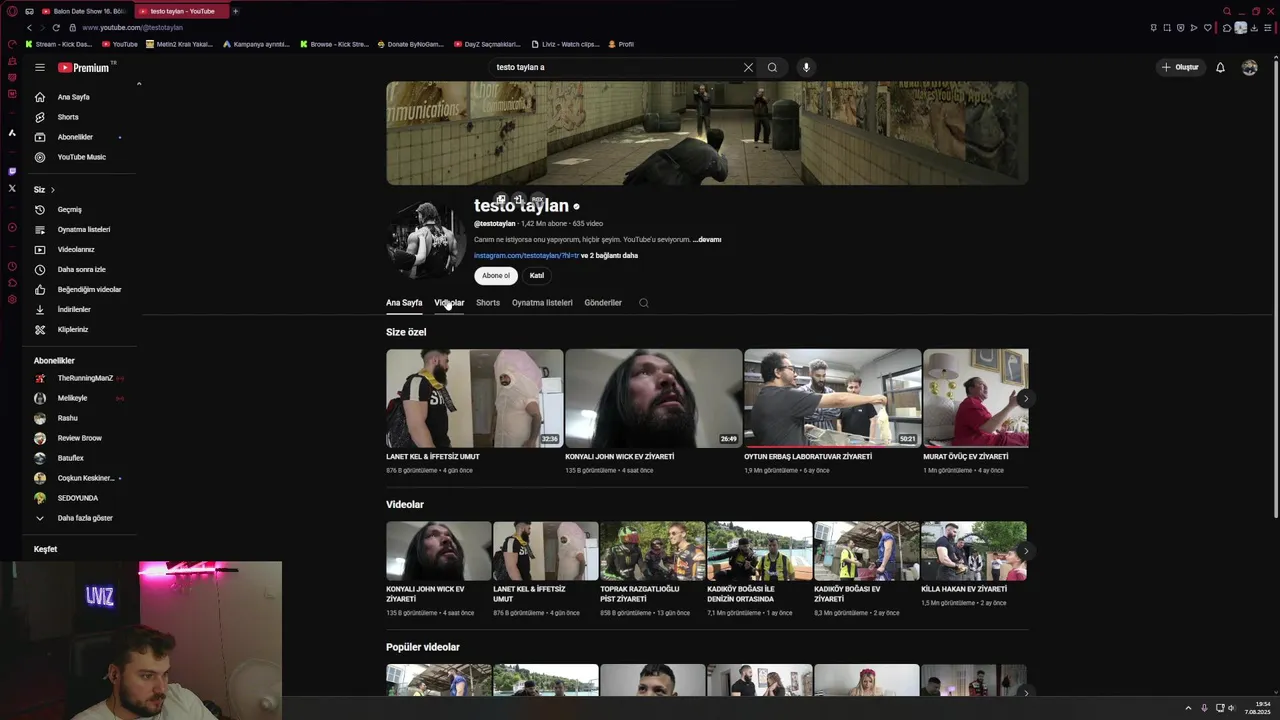The width and height of the screenshot is (1280, 720).
Task: Open Shorts from the sidebar
Action: 81,117
